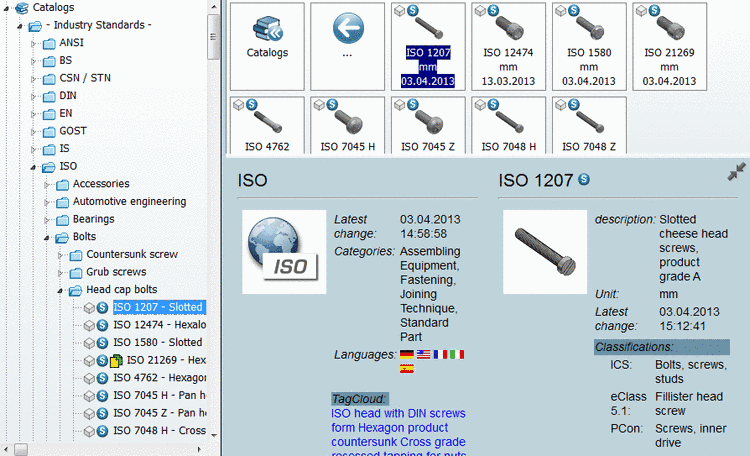Click the tree horizontal scrollbar right arrow
Screen dimensions: 750x456
199,449
